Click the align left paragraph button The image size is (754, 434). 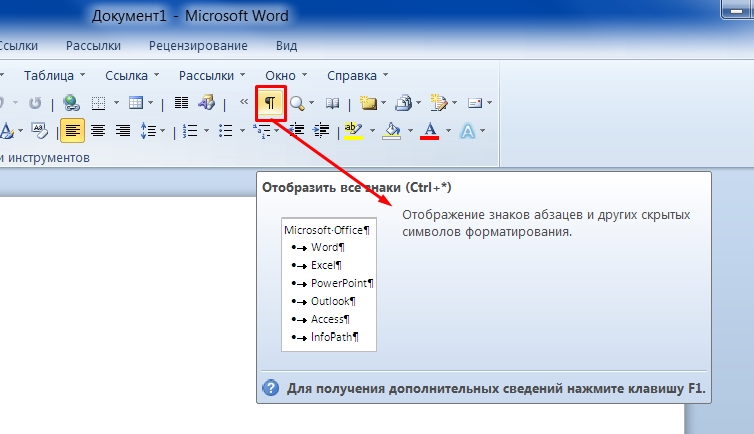coord(72,131)
